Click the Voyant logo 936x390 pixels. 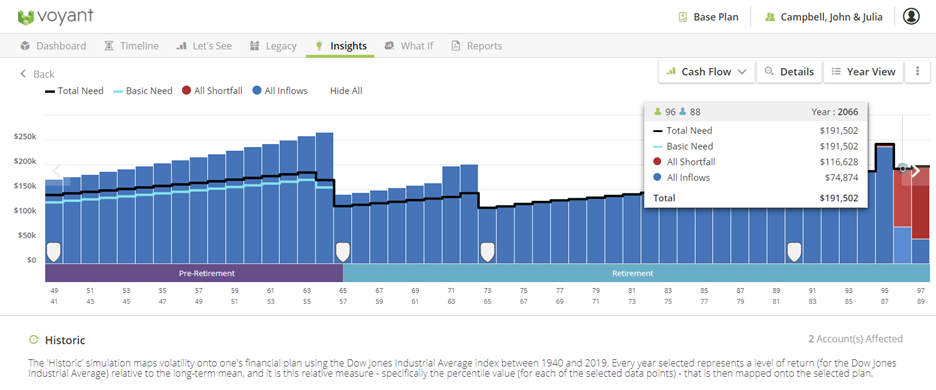[x=56, y=17]
